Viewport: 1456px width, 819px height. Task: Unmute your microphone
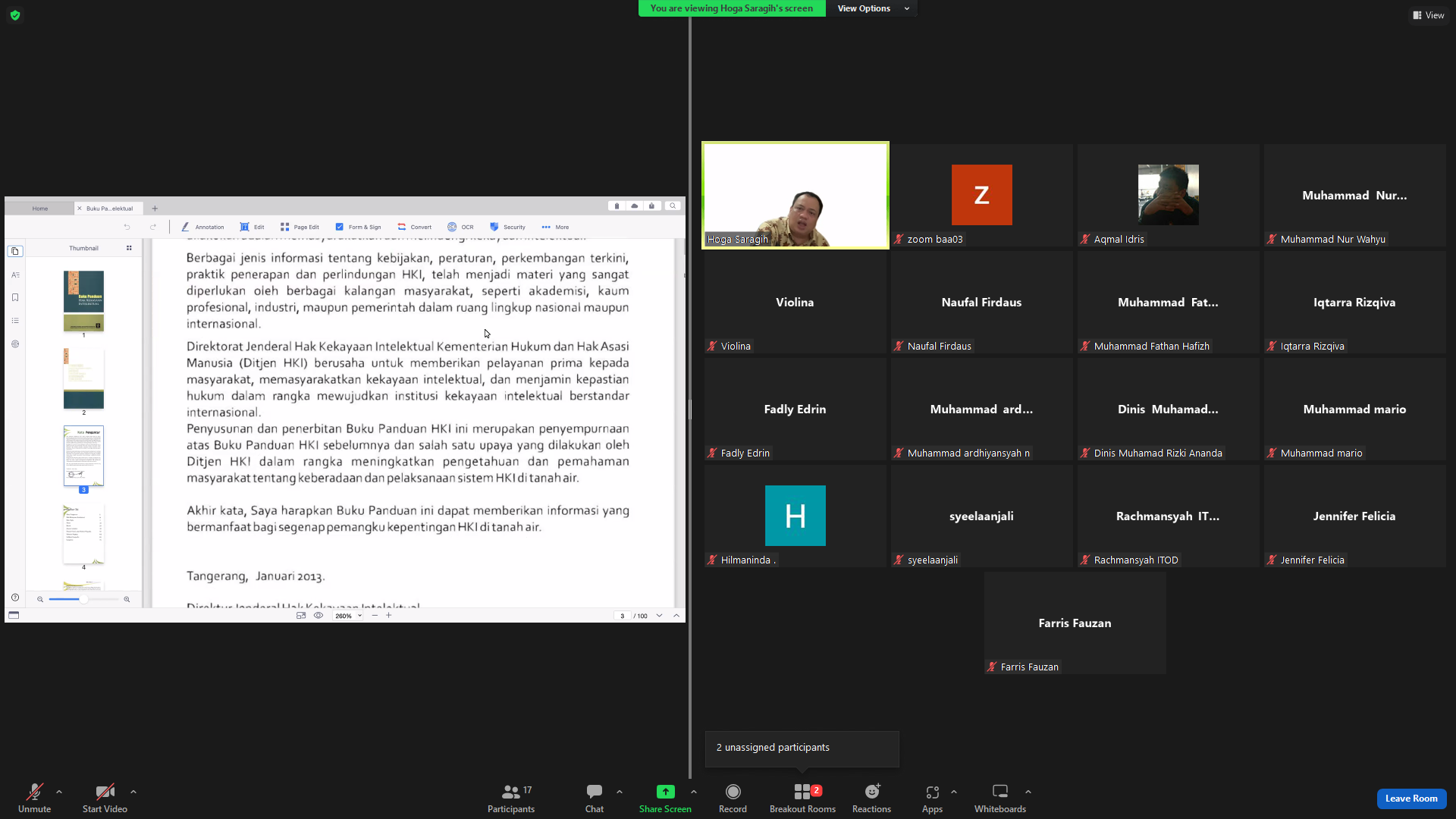click(x=34, y=798)
